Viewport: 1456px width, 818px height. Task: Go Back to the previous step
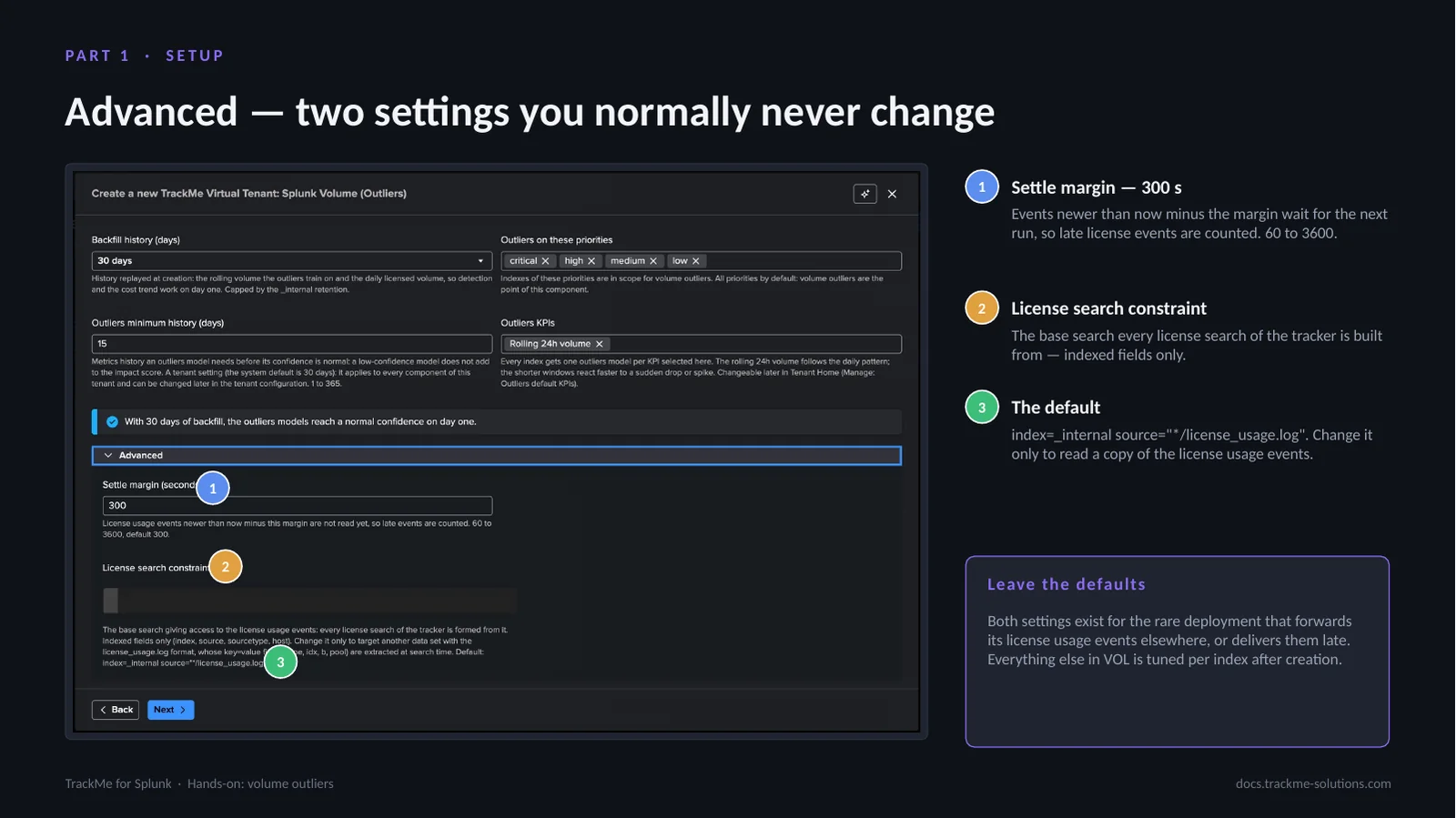pos(116,710)
